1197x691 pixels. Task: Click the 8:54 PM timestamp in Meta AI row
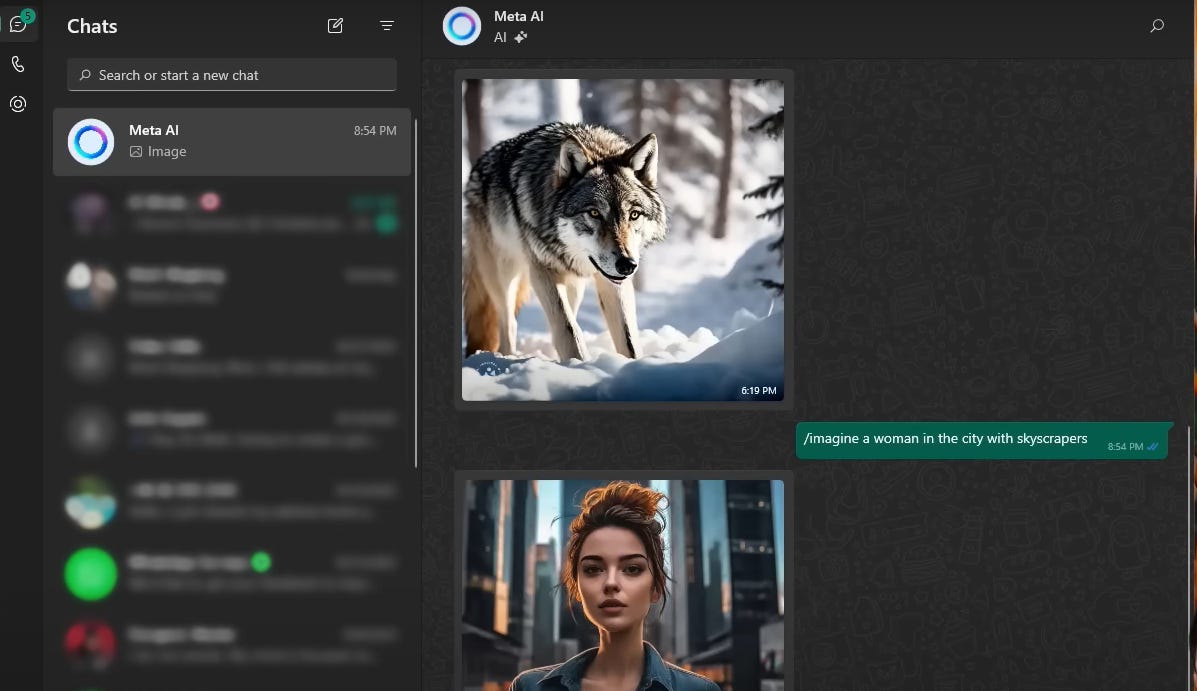(375, 131)
